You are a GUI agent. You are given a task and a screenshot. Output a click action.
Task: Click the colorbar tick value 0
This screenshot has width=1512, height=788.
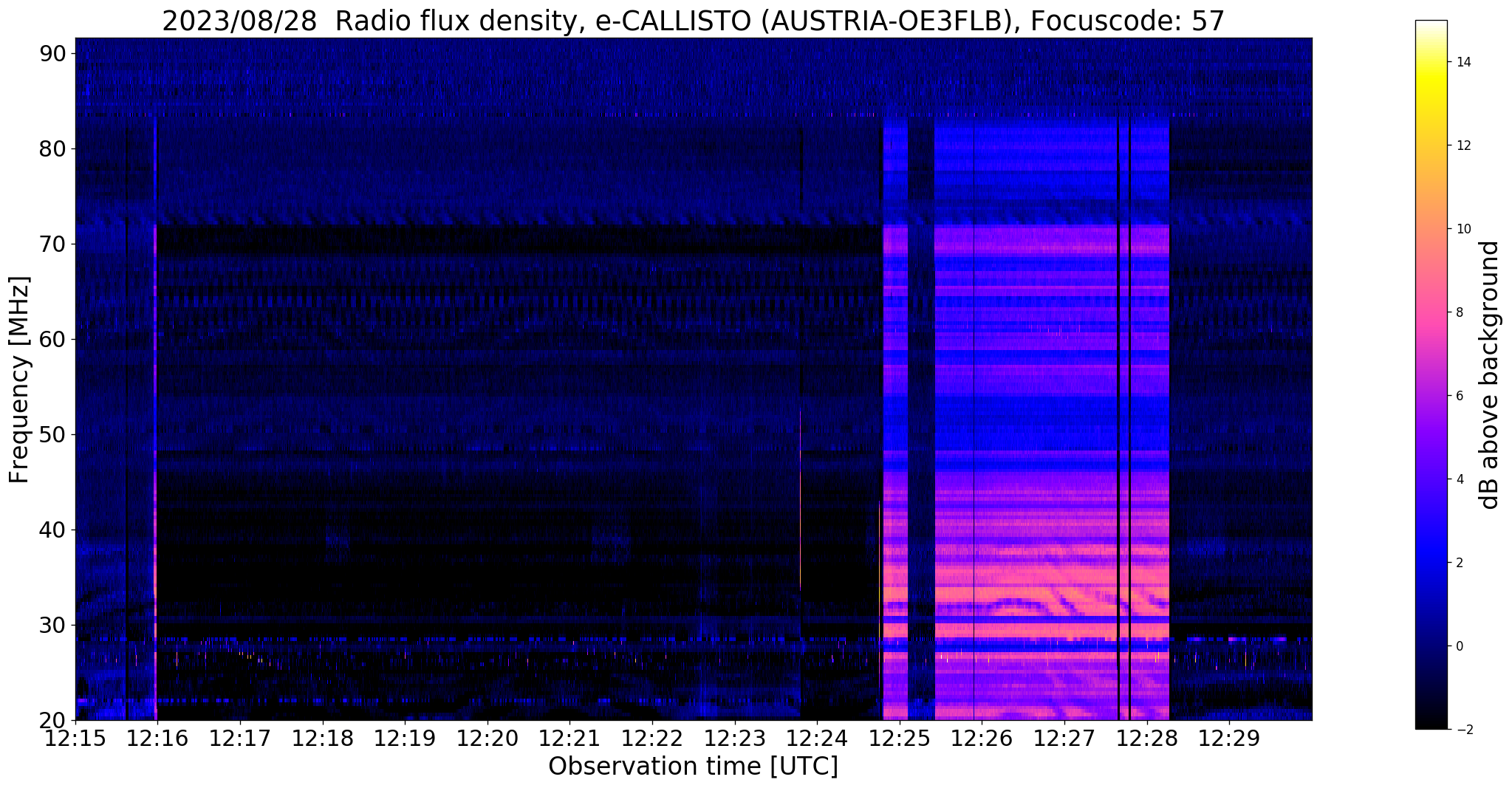point(1459,646)
